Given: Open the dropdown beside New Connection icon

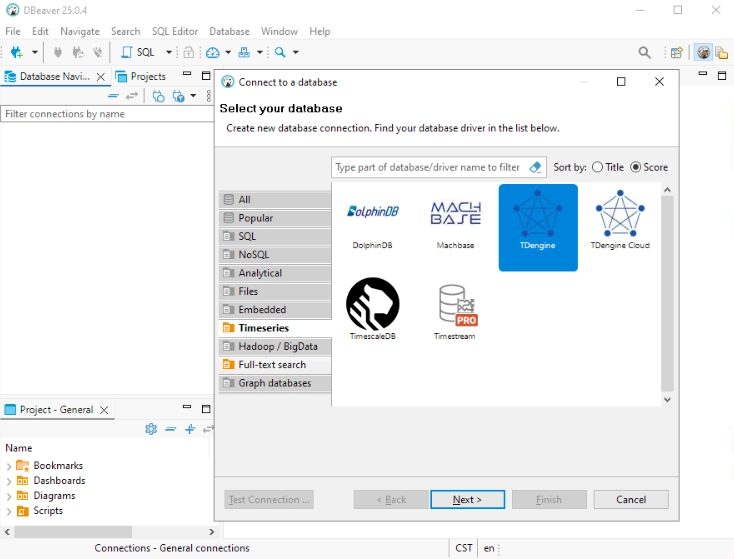Looking at the screenshot, I should (35, 52).
